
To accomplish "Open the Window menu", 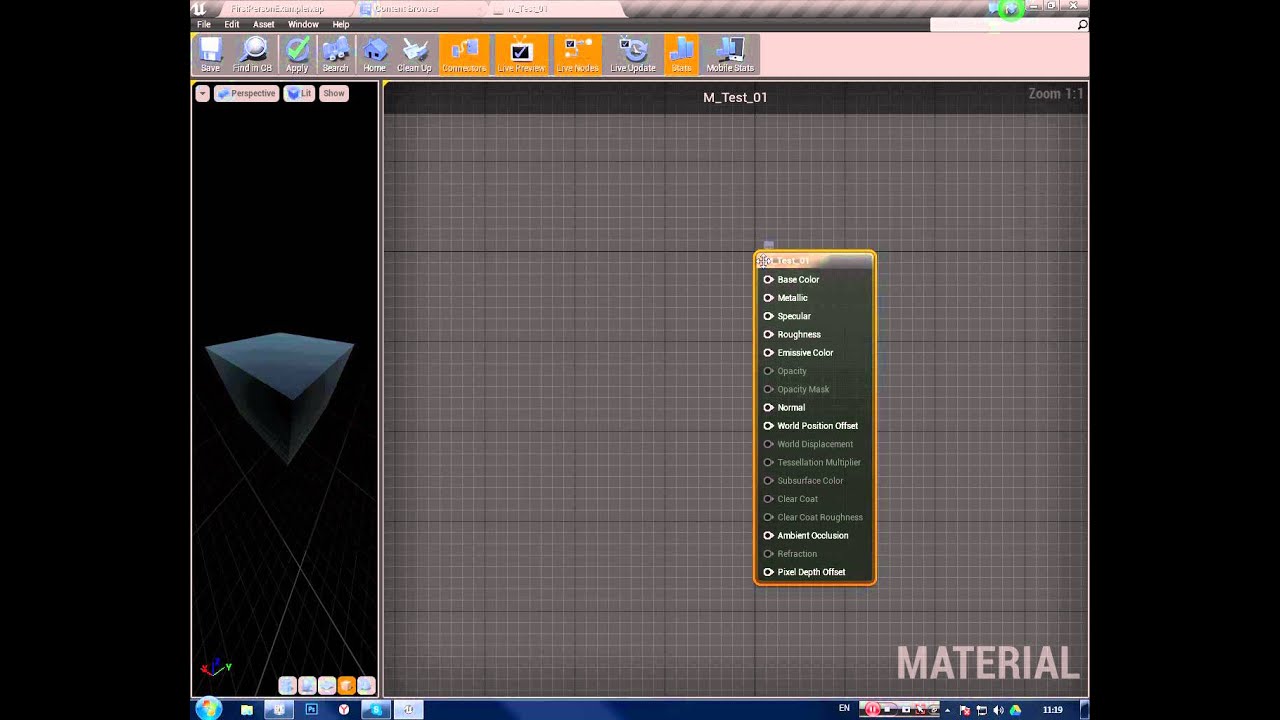I will point(303,24).
